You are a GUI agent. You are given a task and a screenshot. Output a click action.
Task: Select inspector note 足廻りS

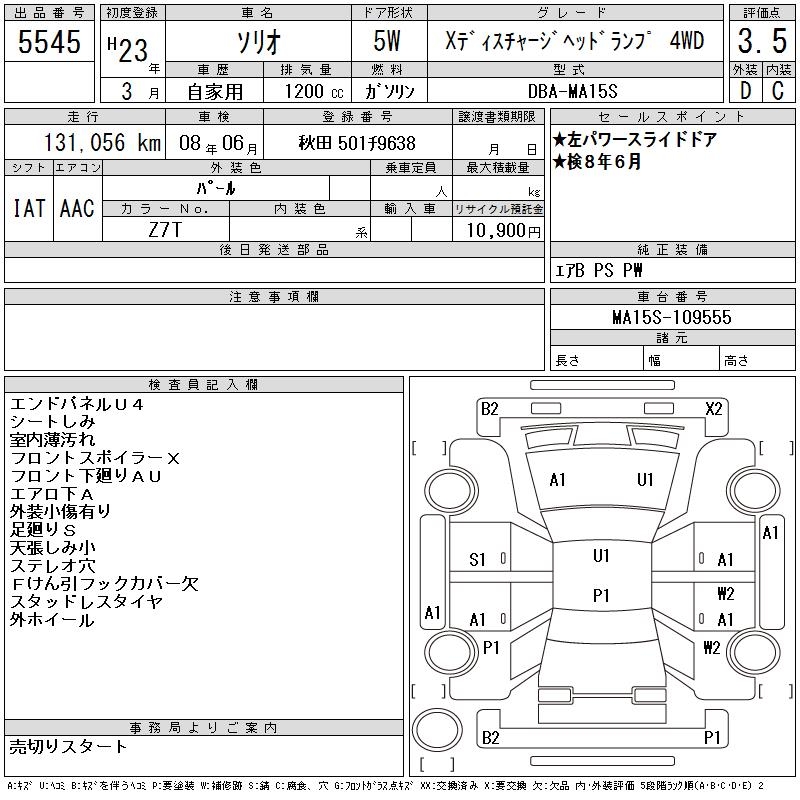click(43, 530)
